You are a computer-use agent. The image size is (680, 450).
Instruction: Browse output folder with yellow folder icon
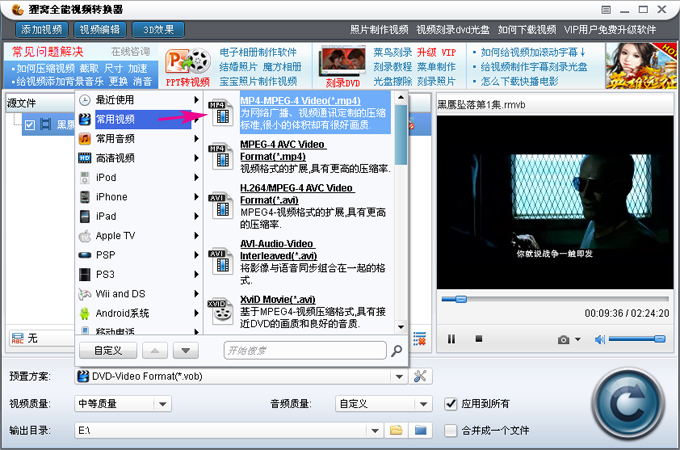396,430
